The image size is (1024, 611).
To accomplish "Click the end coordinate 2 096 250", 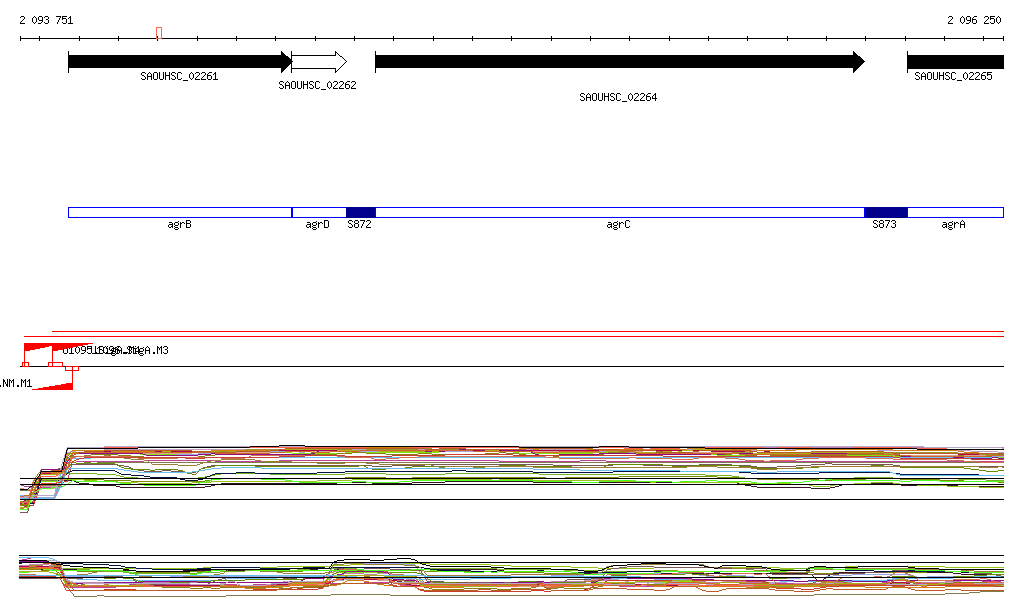I will click(x=974, y=20).
